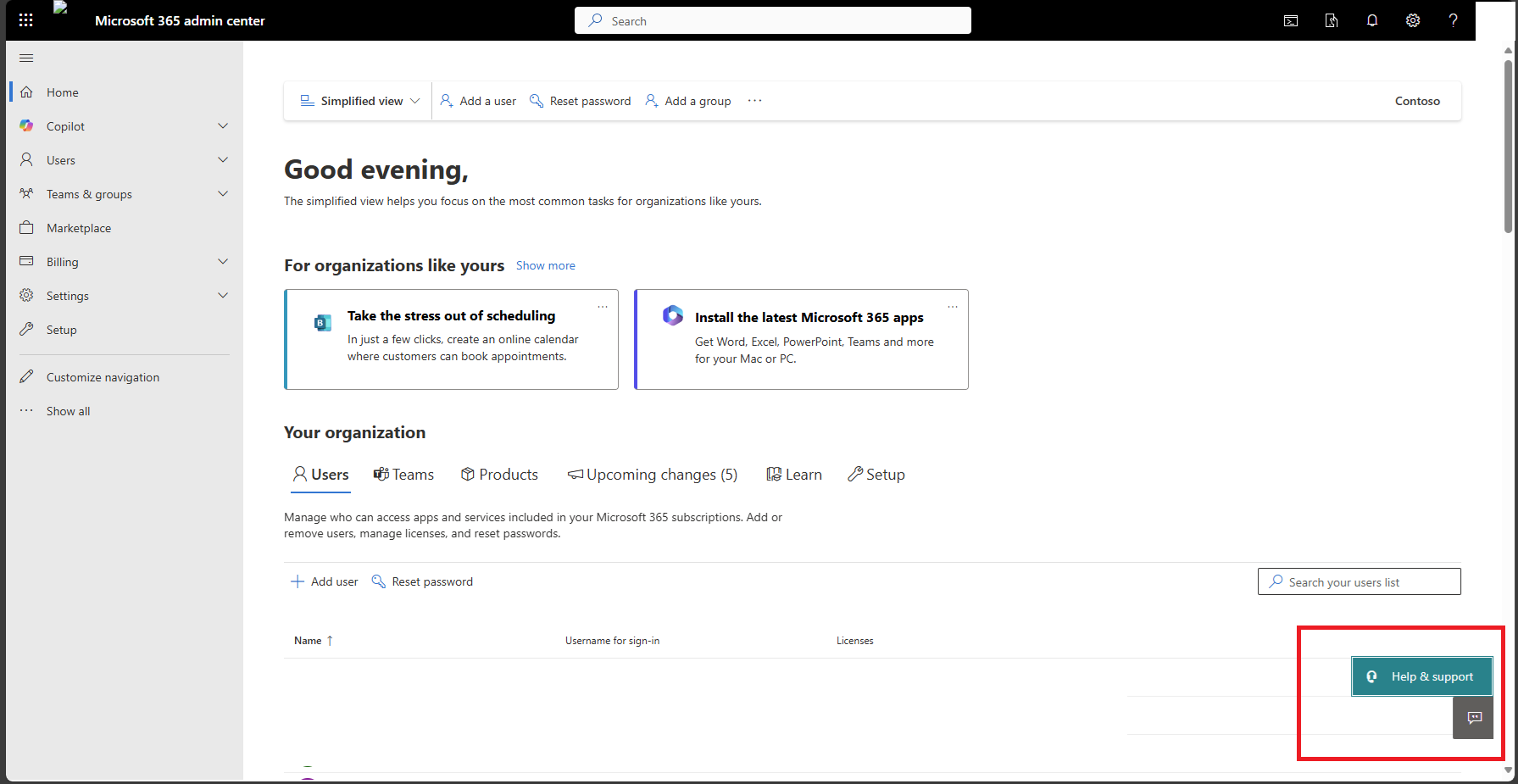Click Add a user in the top toolbar
This screenshot has width=1518, height=784.
(478, 101)
